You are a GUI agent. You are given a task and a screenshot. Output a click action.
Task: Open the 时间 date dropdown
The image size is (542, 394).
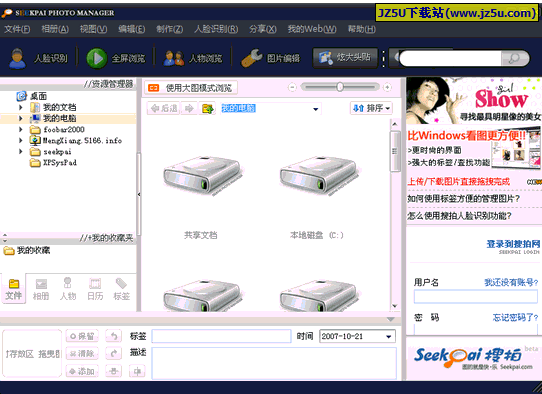389,336
